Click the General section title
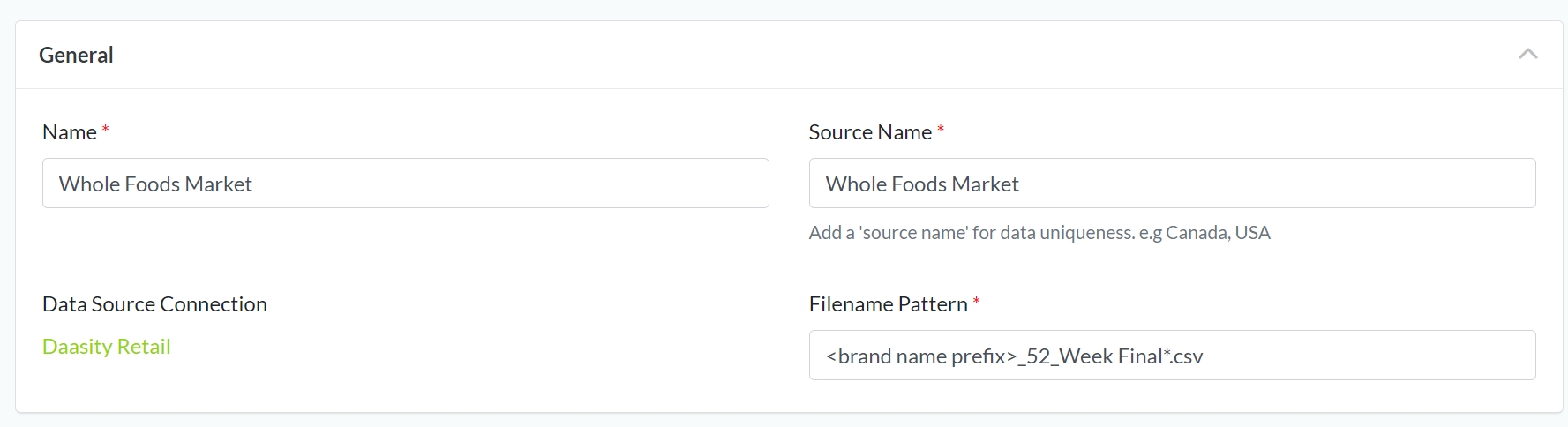This screenshot has width=1568, height=427. (x=76, y=55)
